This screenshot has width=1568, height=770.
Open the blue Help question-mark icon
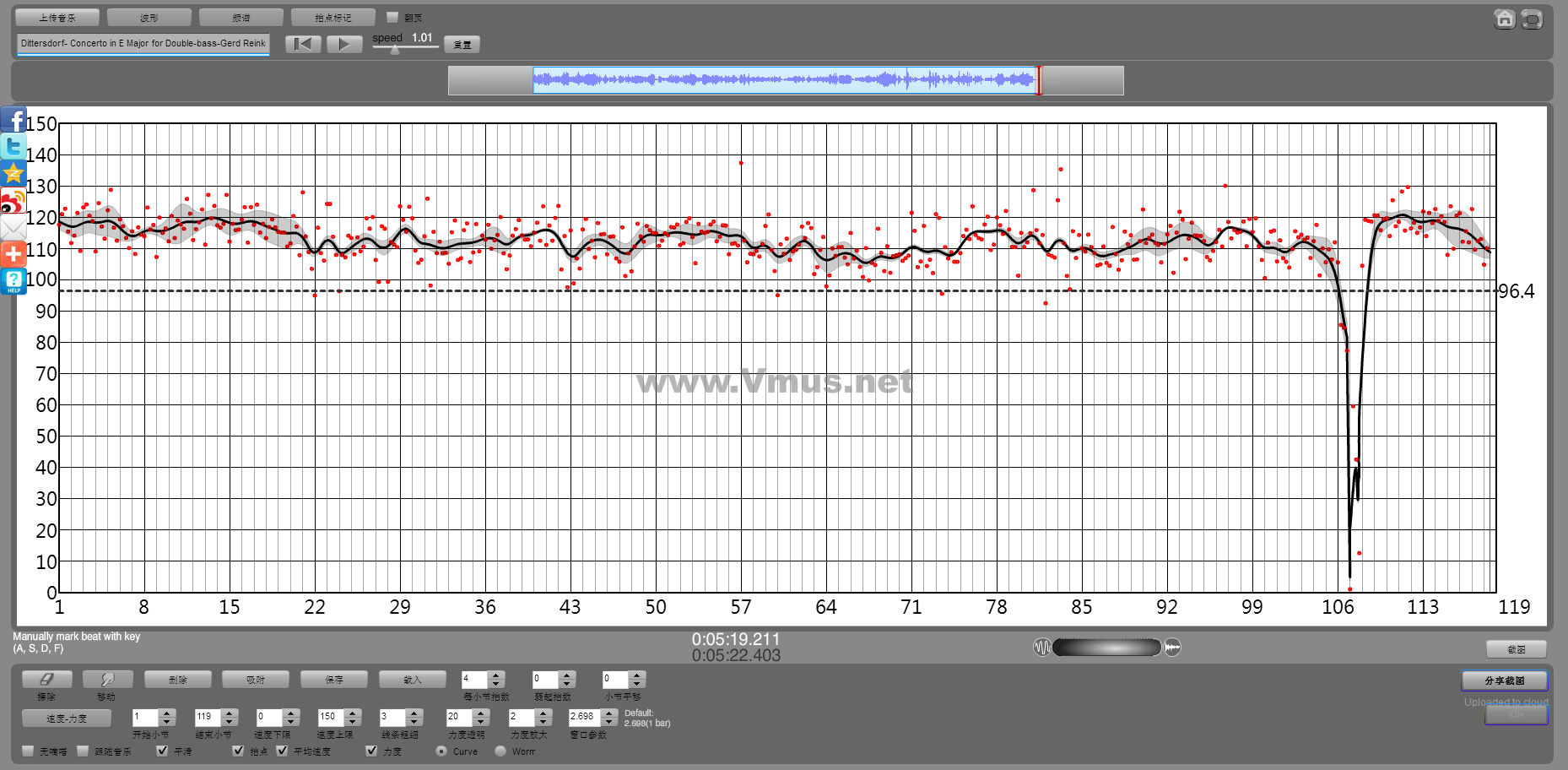click(14, 280)
